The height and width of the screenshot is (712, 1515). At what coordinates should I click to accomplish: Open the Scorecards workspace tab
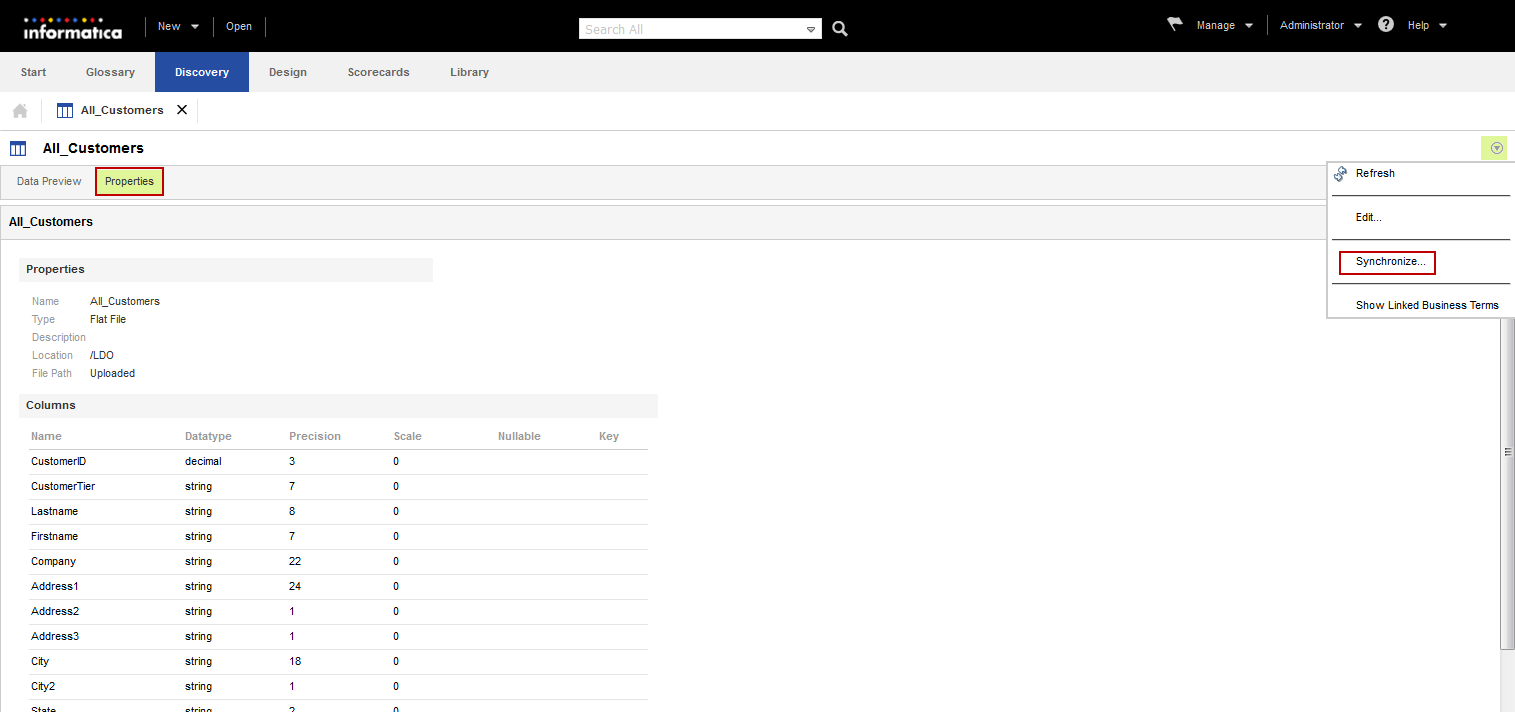pos(378,72)
